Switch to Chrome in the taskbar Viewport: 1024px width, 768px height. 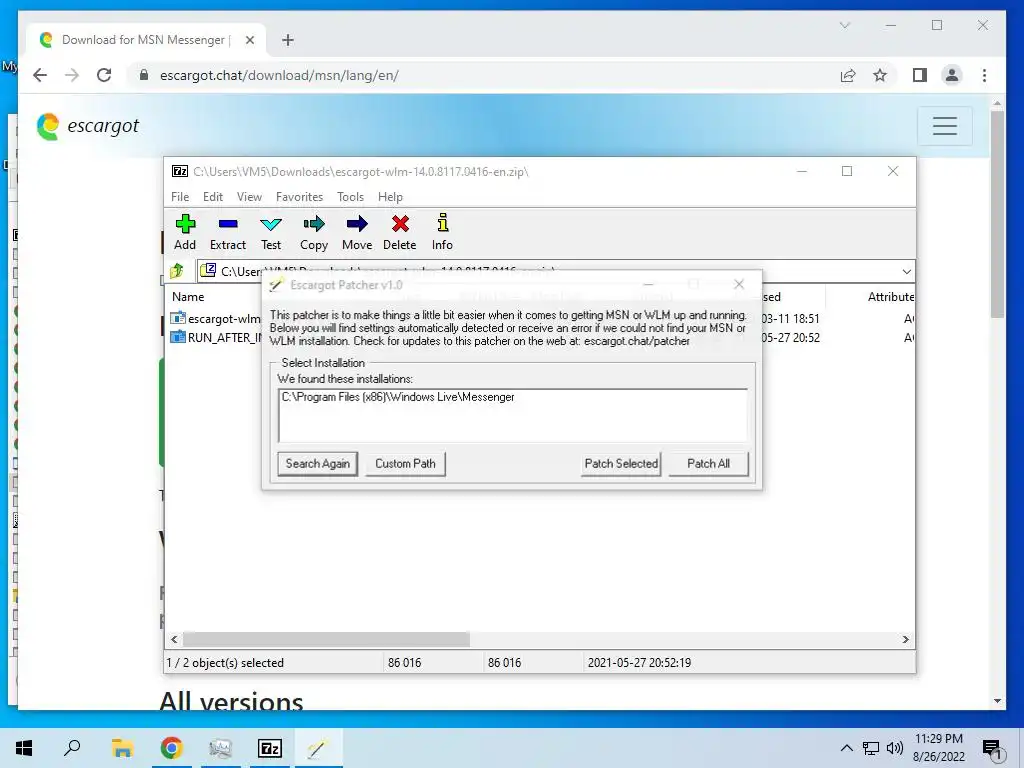(x=171, y=748)
